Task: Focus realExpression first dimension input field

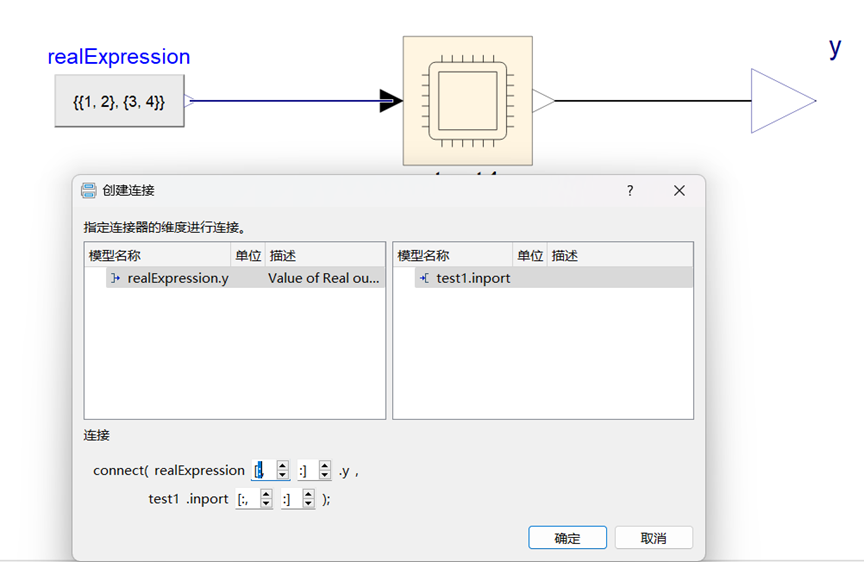Action: pos(264,471)
